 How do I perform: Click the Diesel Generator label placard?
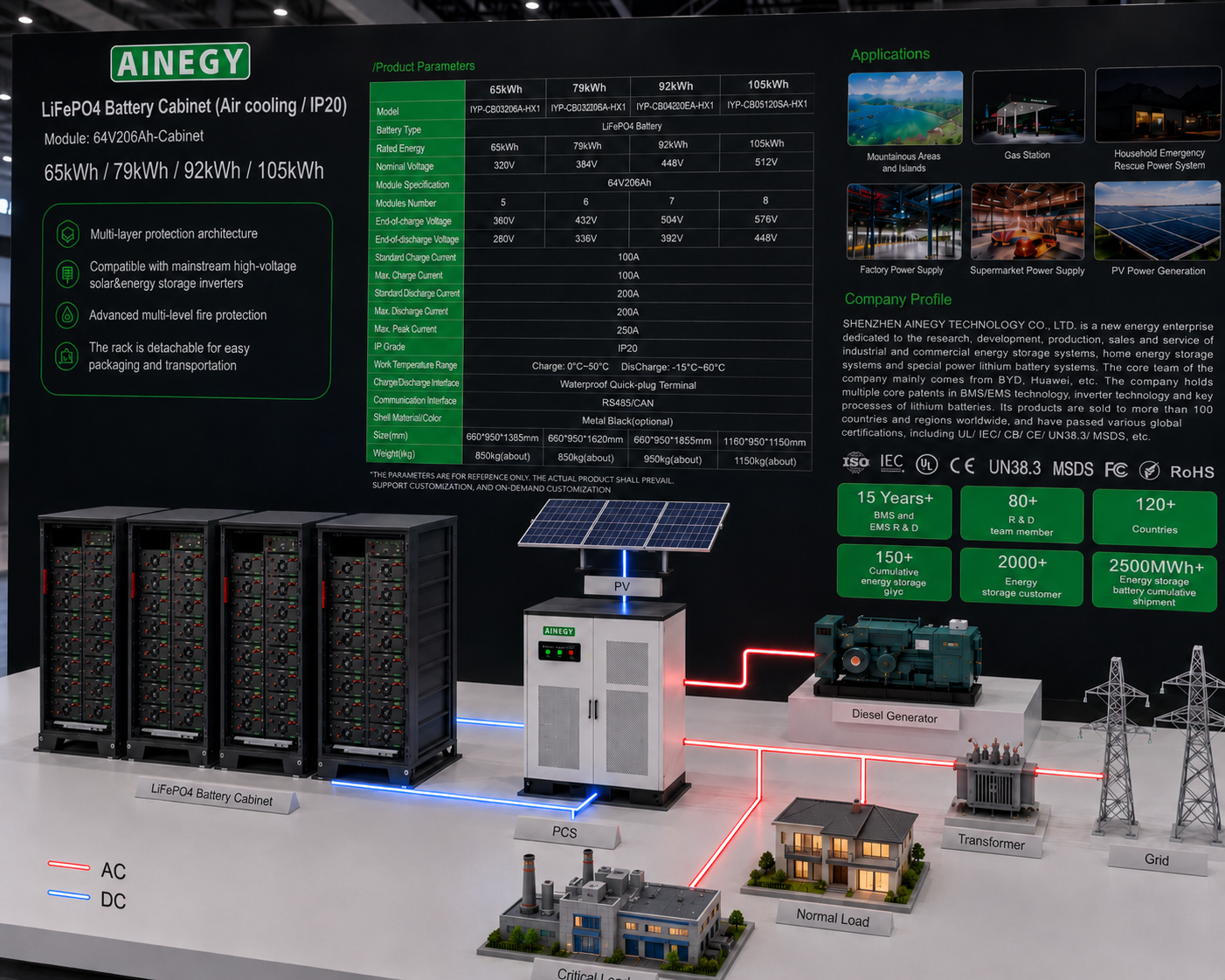(895, 715)
